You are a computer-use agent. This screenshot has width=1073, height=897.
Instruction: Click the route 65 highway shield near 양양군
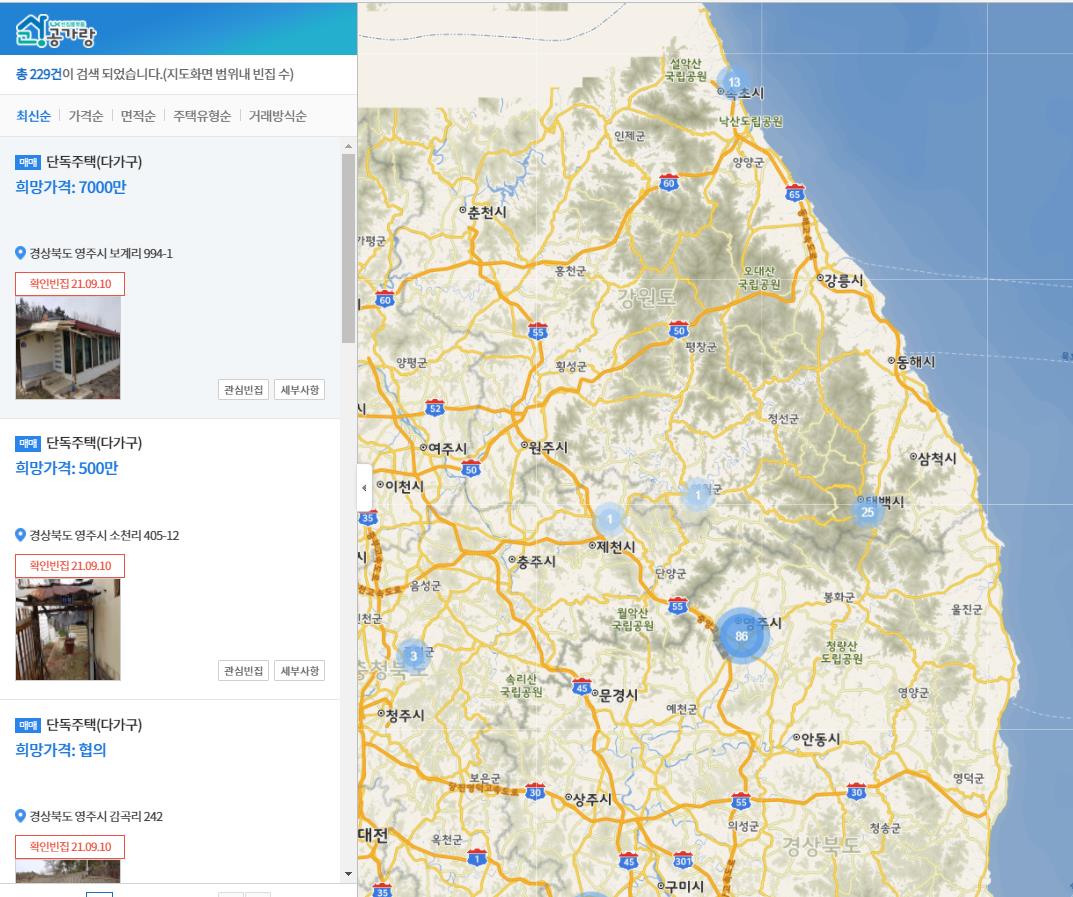coord(794,193)
